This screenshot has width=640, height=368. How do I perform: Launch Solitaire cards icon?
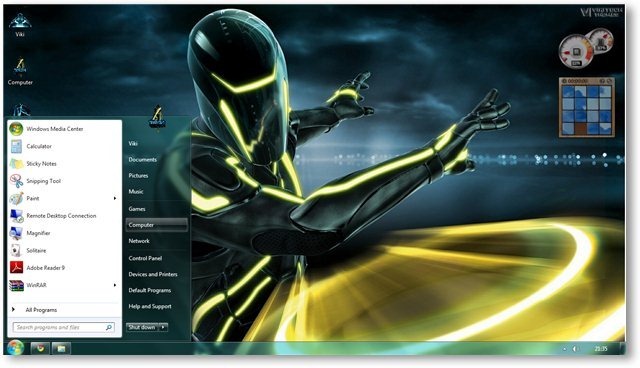tap(16, 250)
